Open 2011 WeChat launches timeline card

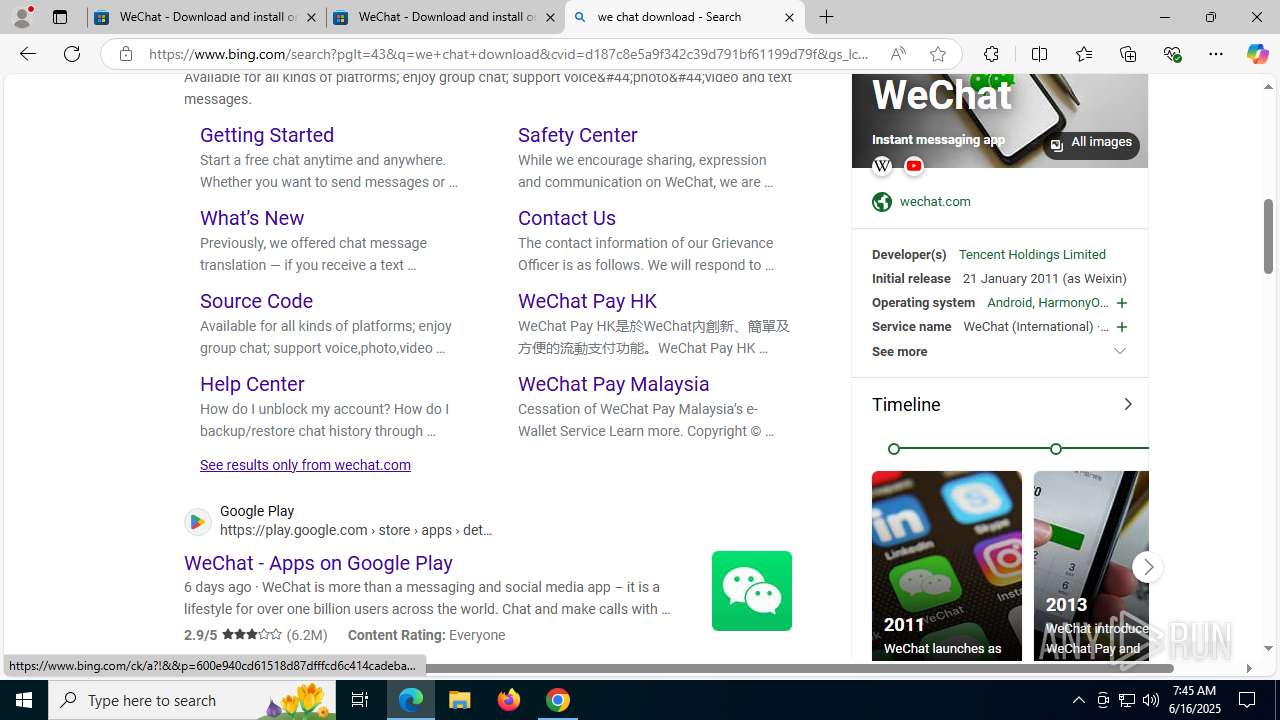click(x=947, y=566)
